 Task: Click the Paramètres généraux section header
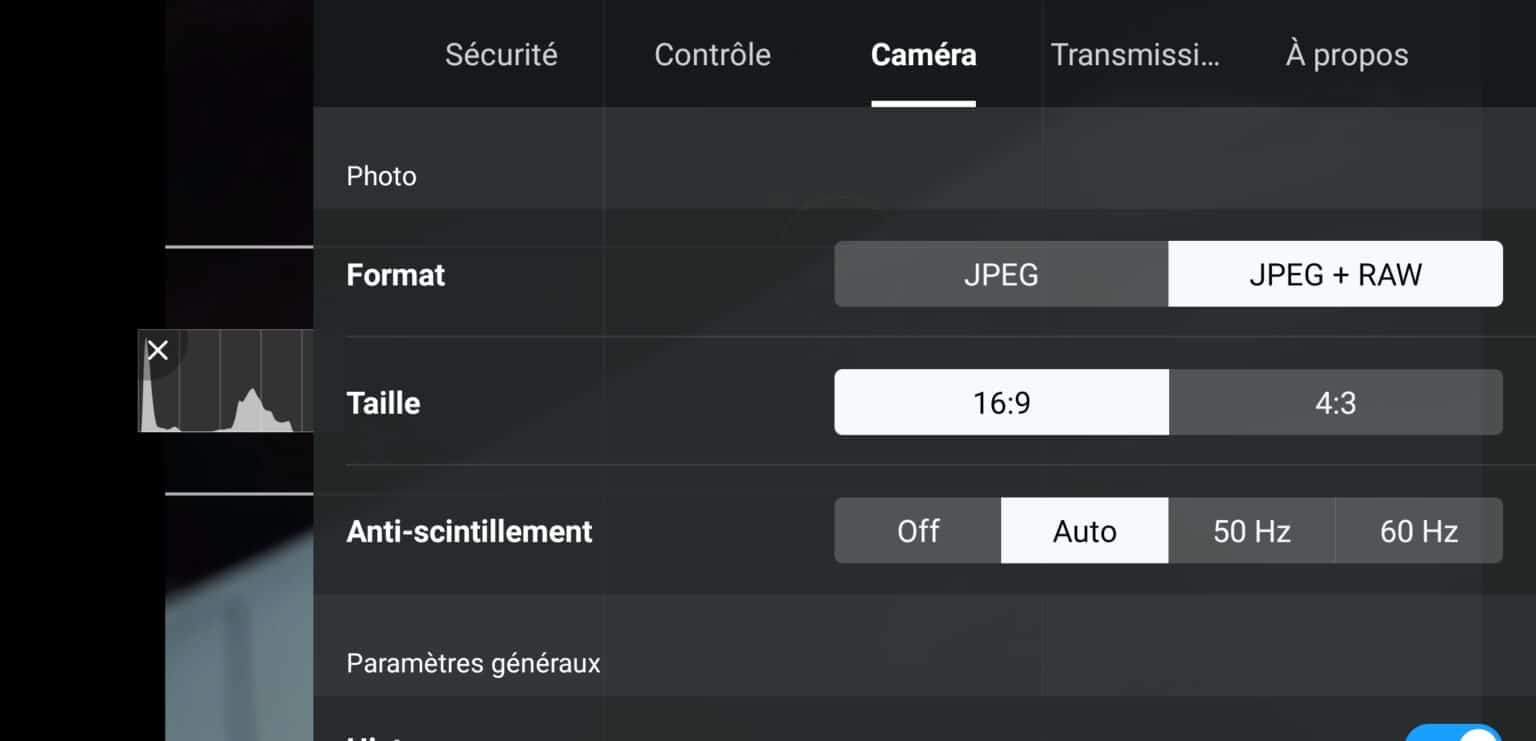473,663
